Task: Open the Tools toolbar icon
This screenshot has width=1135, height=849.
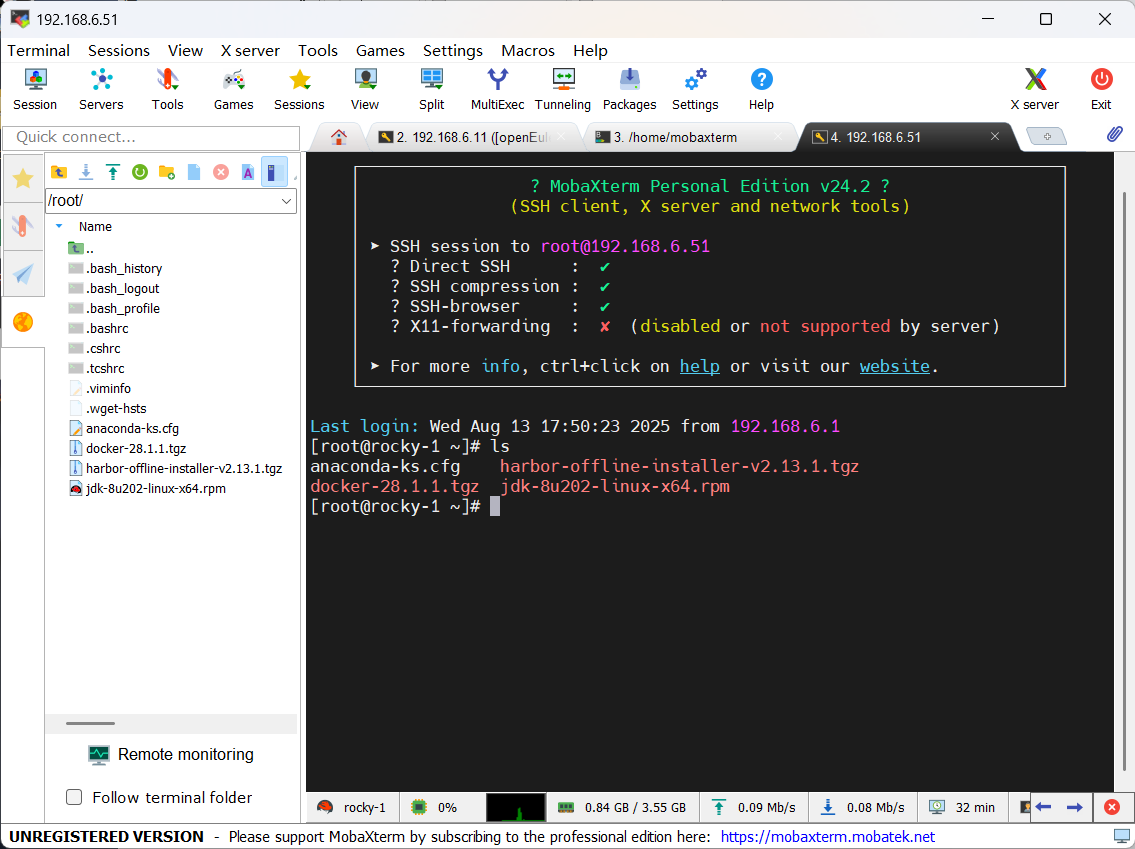Action: click(x=167, y=89)
